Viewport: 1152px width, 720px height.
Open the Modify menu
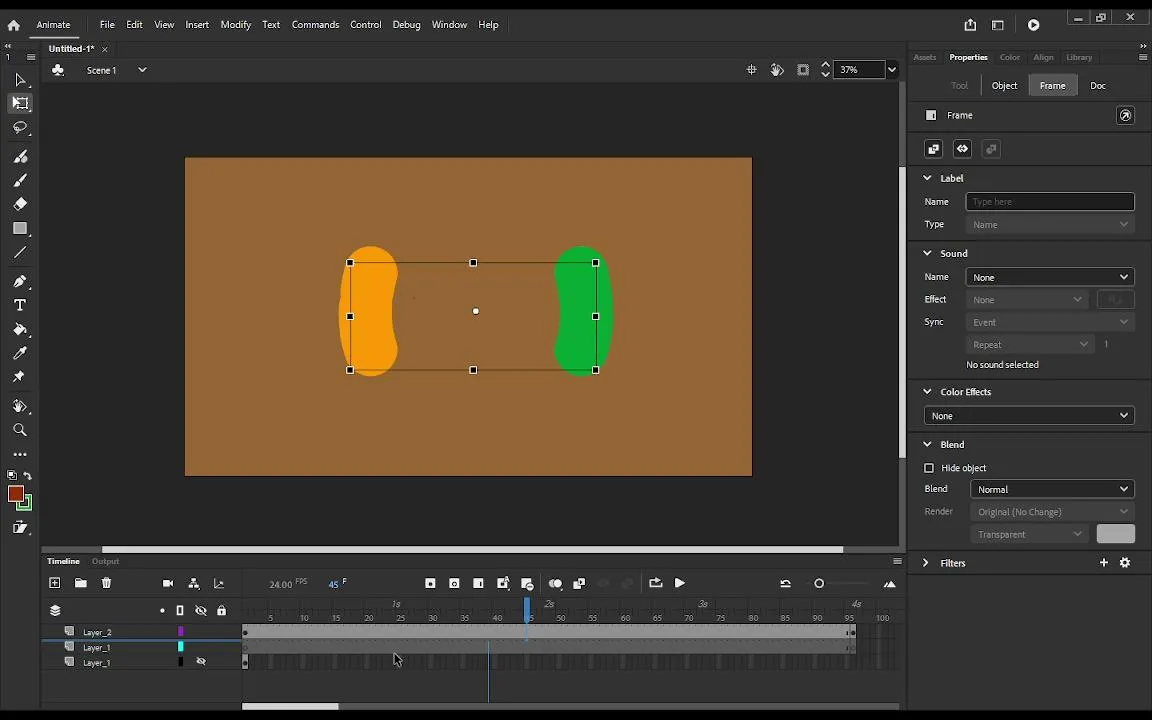pos(236,24)
